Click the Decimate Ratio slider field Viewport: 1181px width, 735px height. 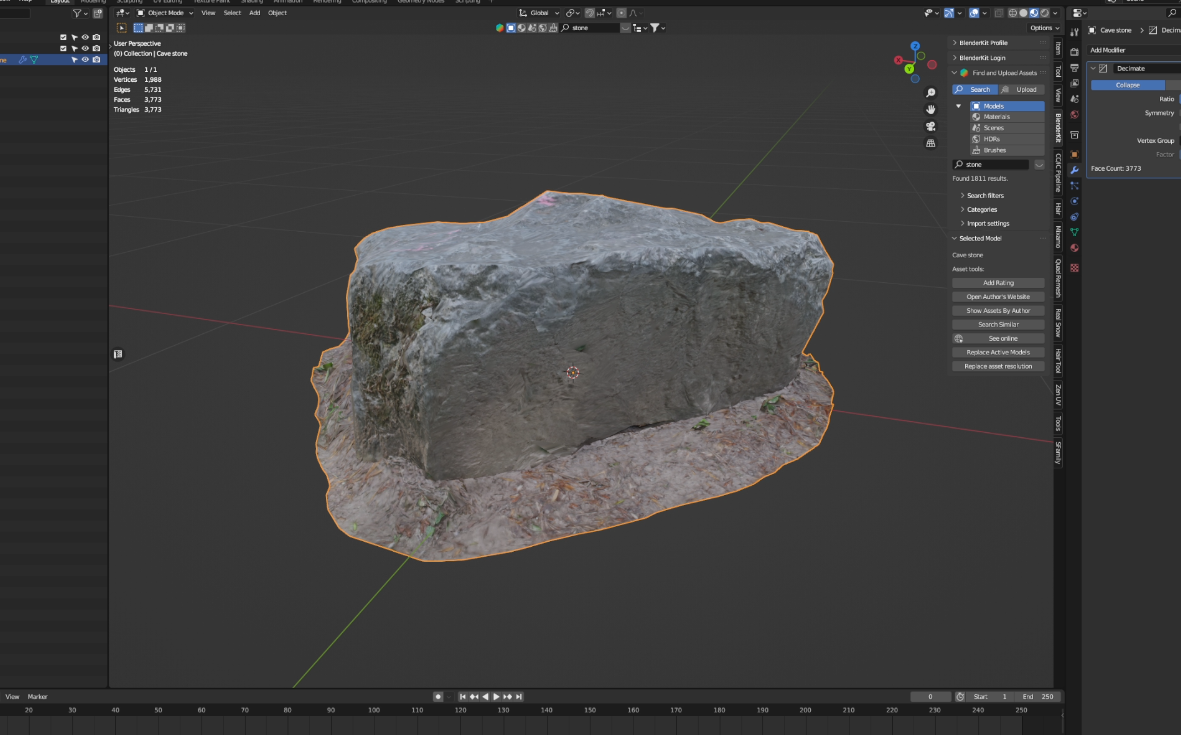(x=1179, y=99)
